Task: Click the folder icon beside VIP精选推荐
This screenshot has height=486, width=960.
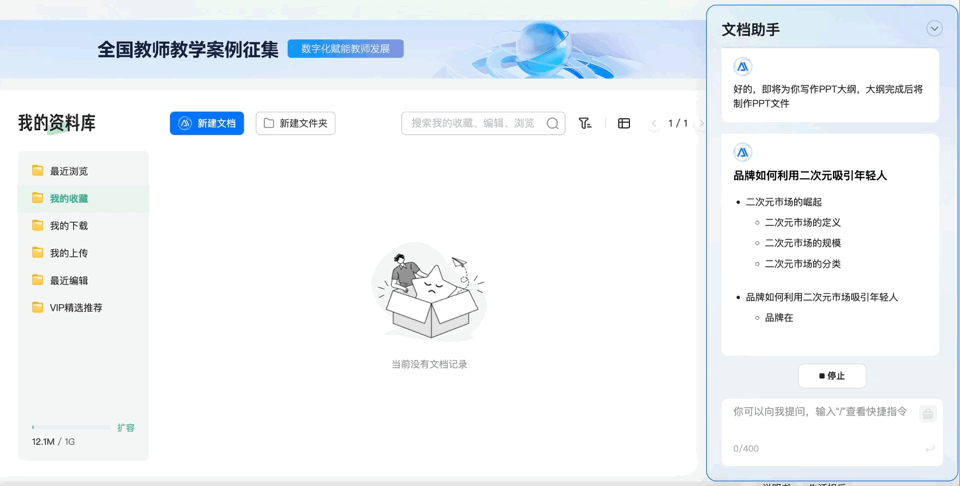Action: tap(37, 307)
